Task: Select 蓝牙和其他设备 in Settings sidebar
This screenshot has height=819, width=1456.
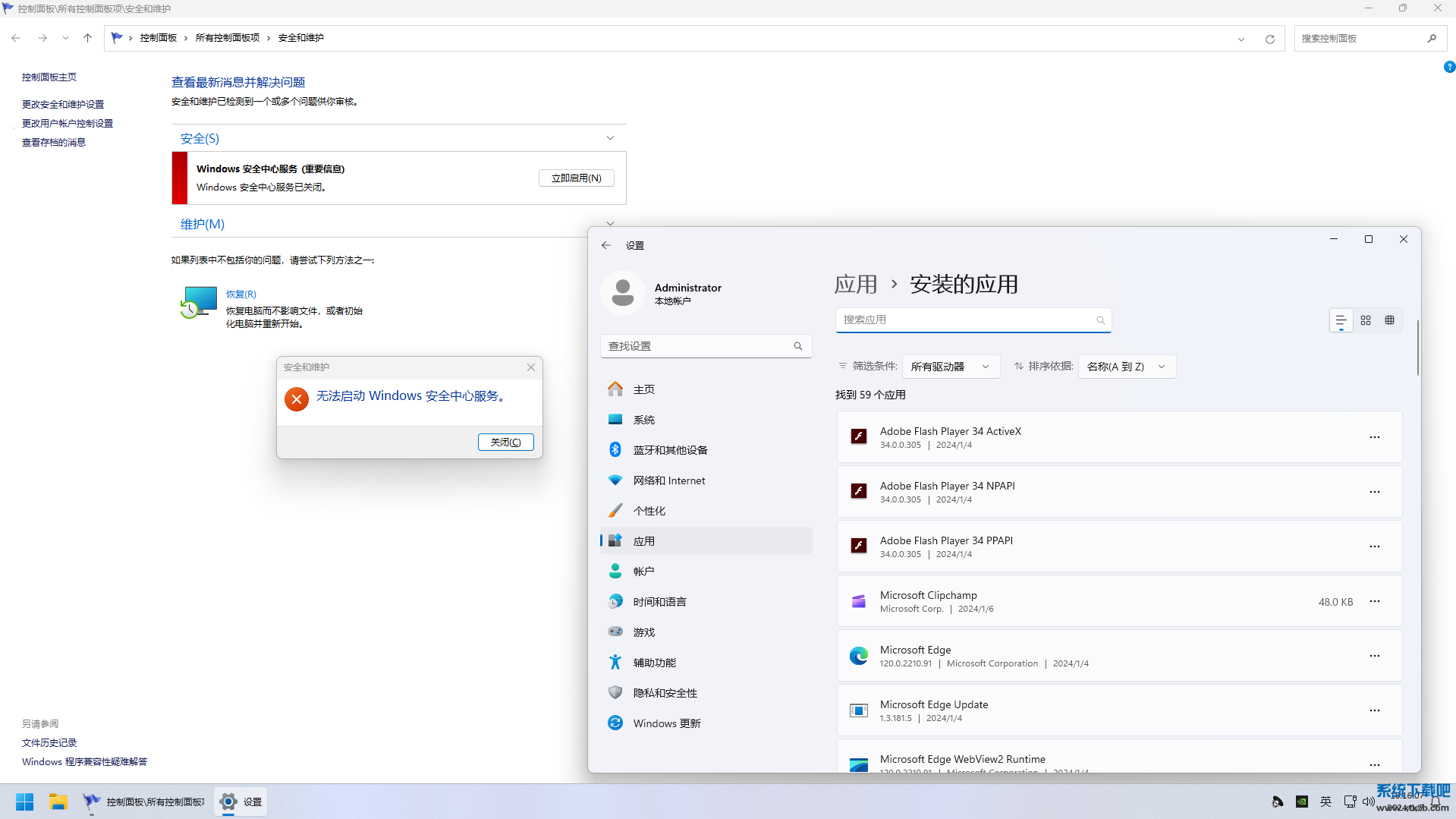Action: 670,450
